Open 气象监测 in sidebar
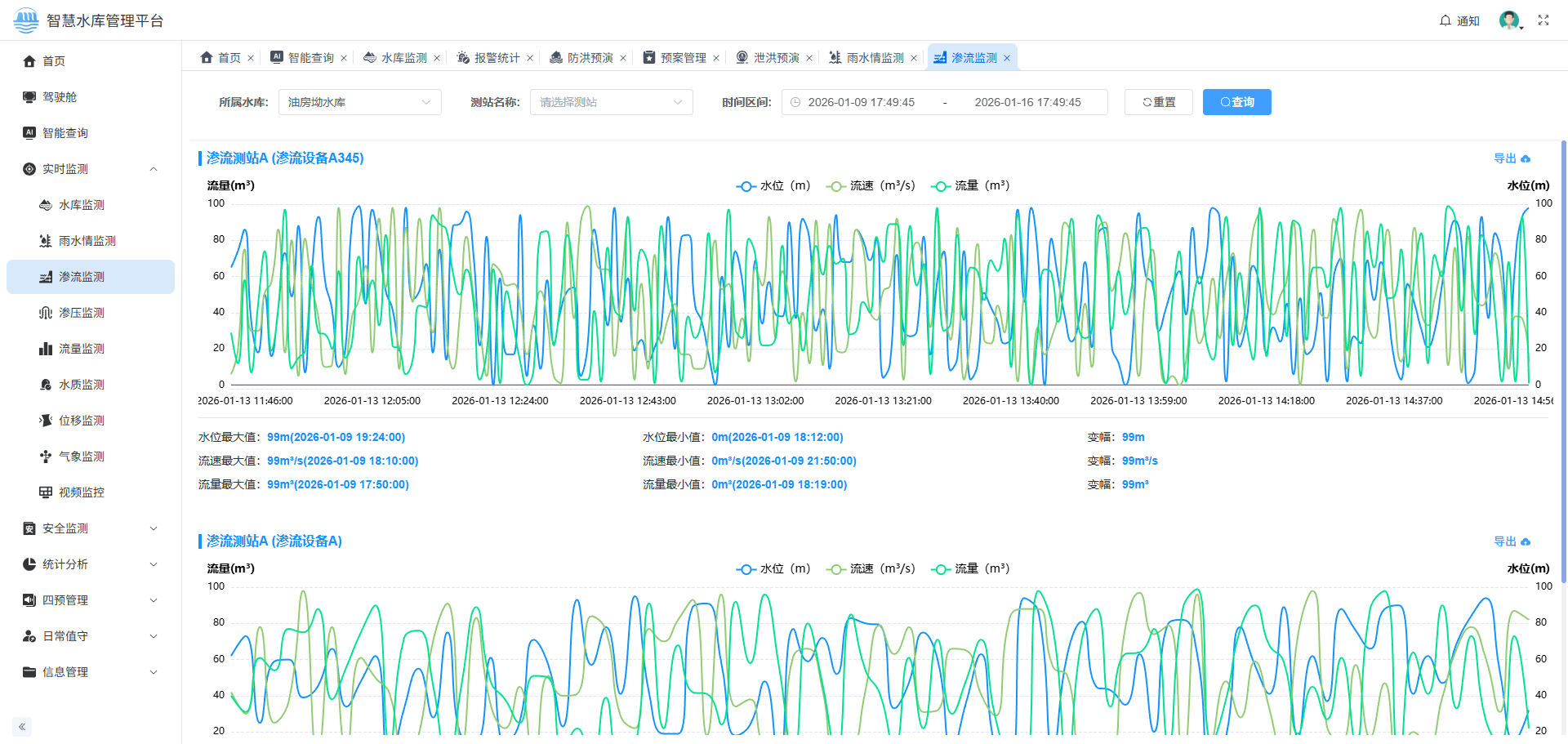Viewport: 1568px width, 744px height. click(x=81, y=457)
